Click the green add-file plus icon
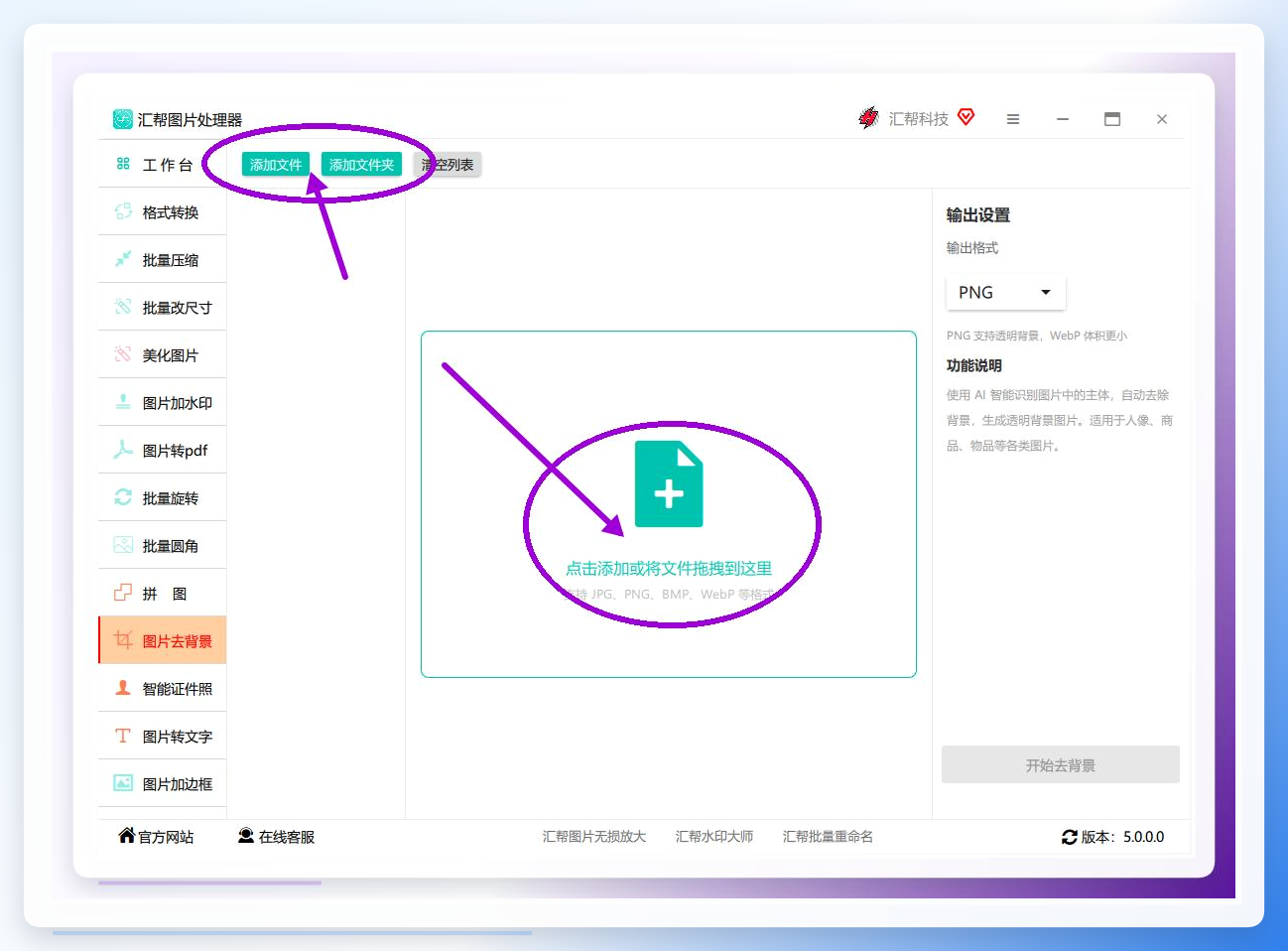The width and height of the screenshot is (1288, 951). [669, 483]
